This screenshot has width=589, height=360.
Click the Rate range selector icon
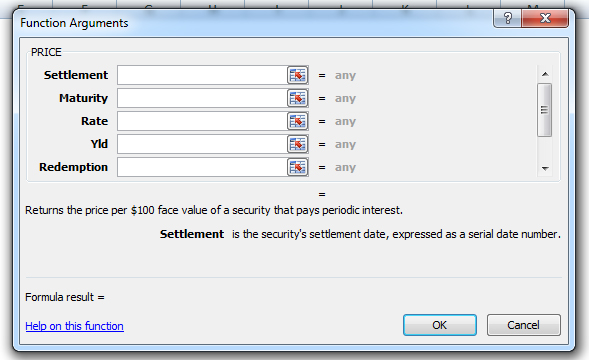pyautogui.click(x=298, y=121)
